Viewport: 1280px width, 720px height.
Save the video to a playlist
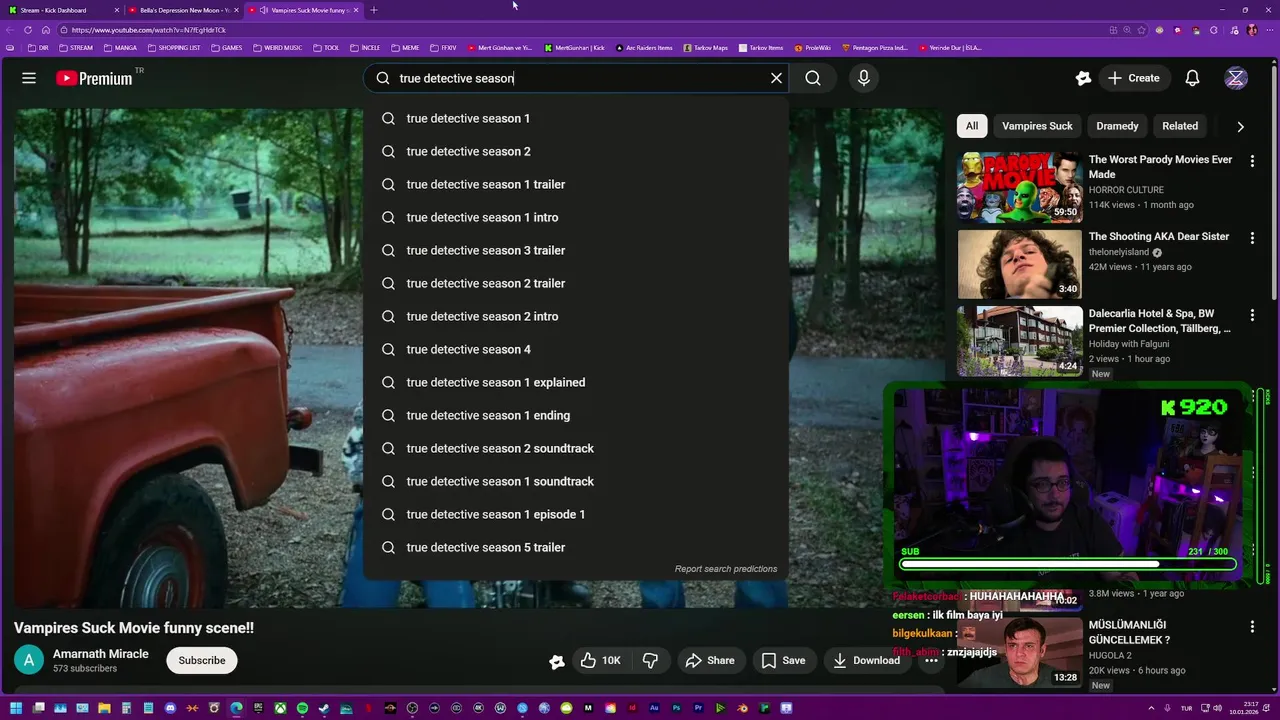(x=783, y=660)
